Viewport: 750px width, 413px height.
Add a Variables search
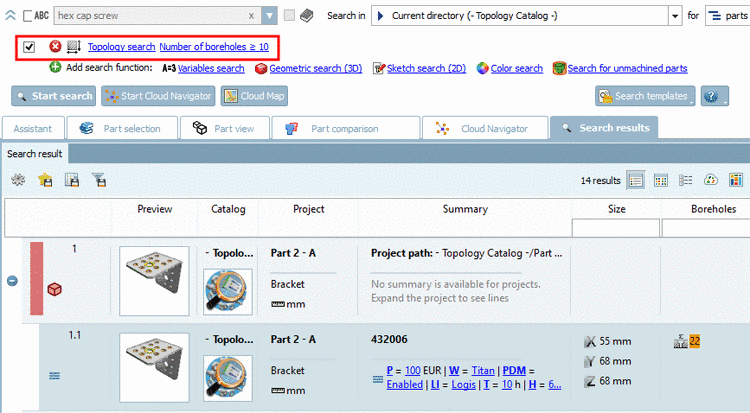click(211, 68)
